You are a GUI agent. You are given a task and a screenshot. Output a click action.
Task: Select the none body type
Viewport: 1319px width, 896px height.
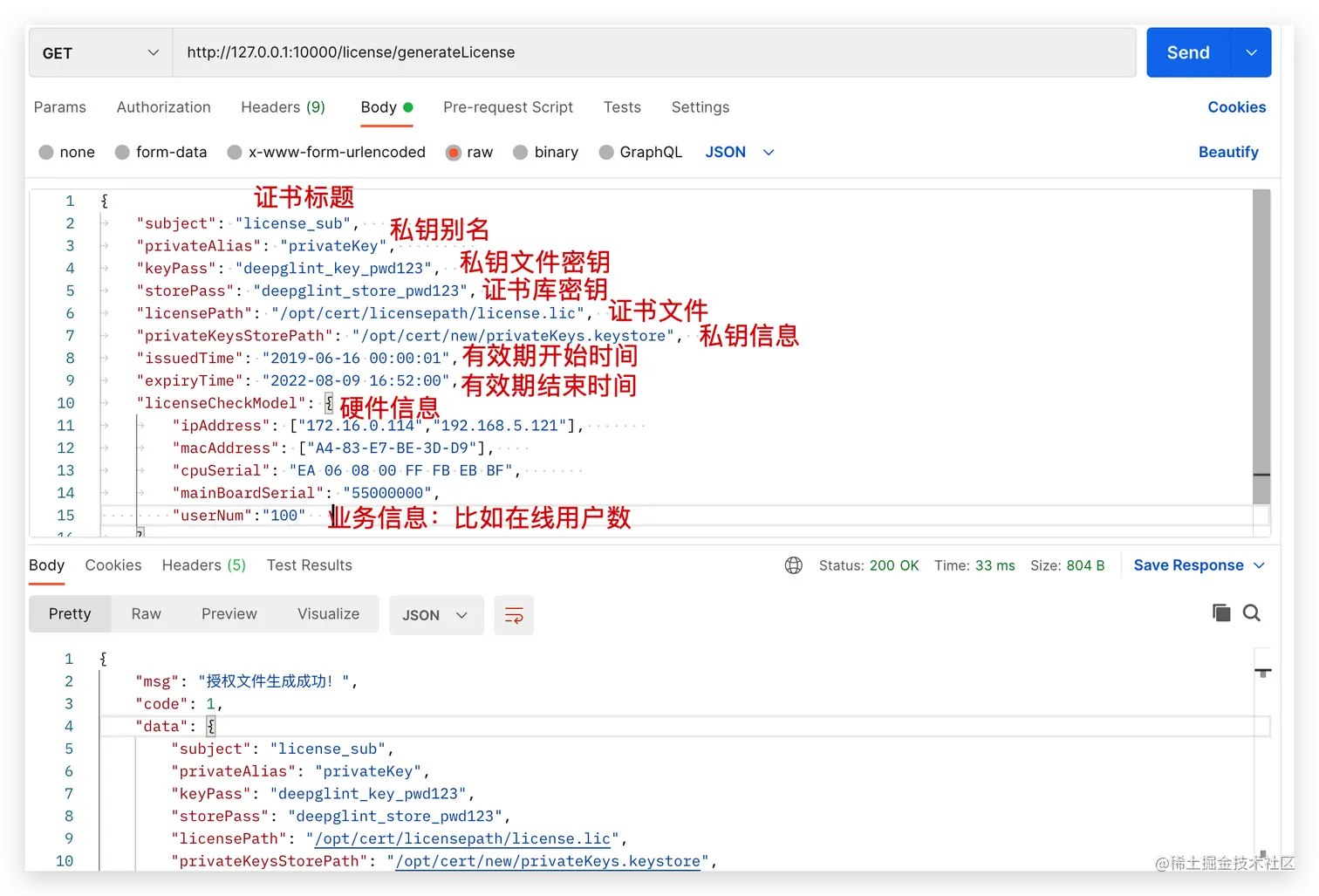click(x=66, y=152)
